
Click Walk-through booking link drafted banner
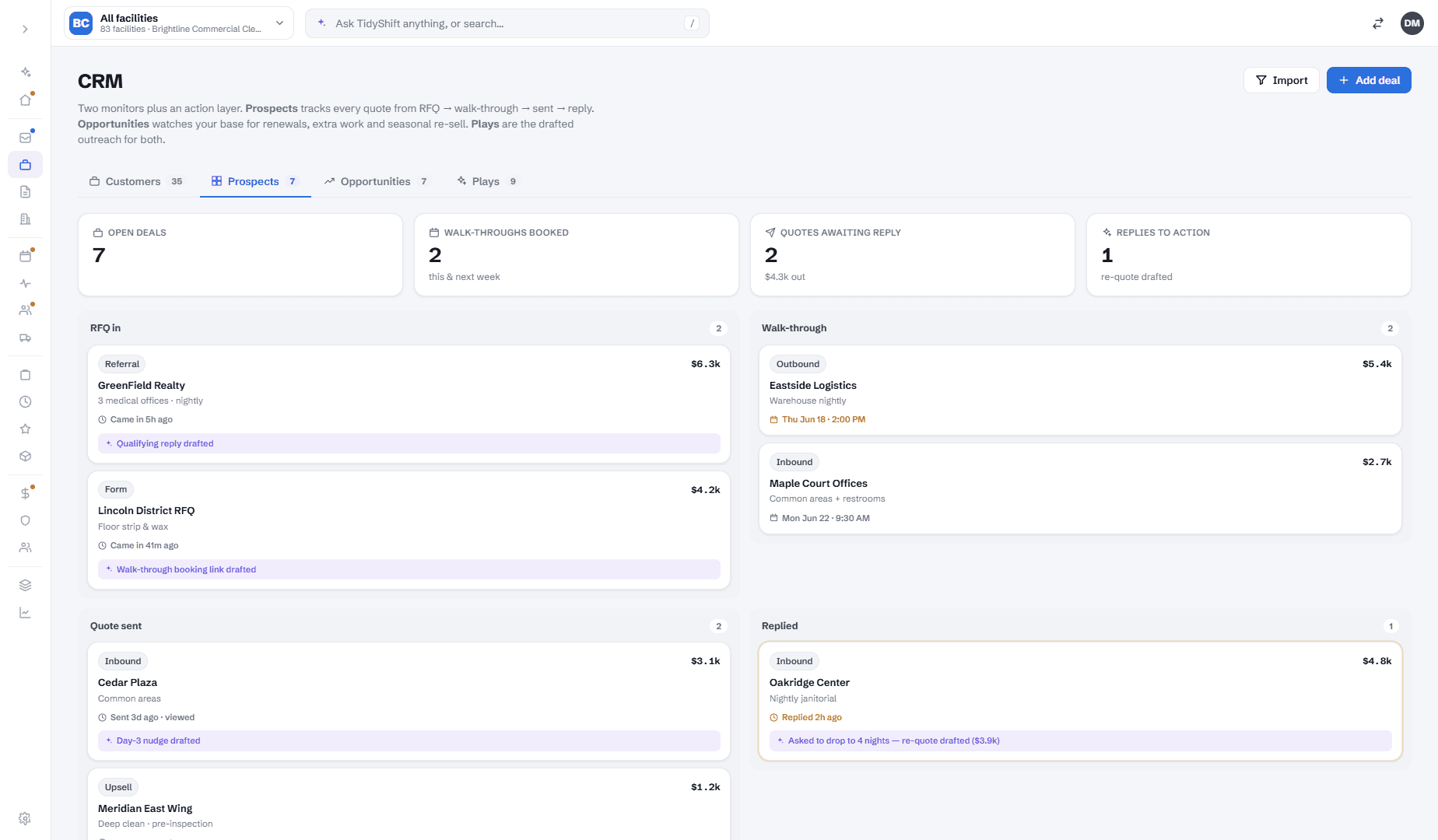(409, 569)
